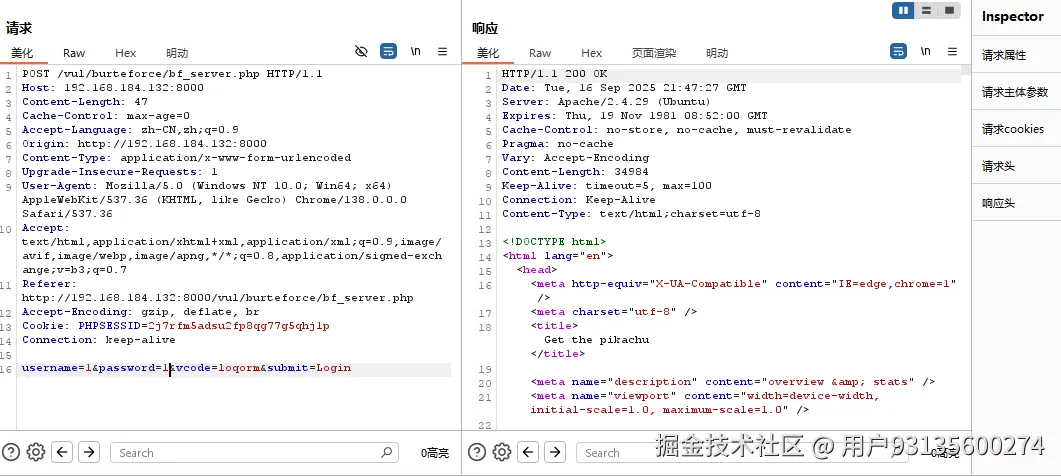Toggle word wrap icon in request panel
Viewport: 1061px width, 476px height.
pyautogui.click(x=388, y=51)
